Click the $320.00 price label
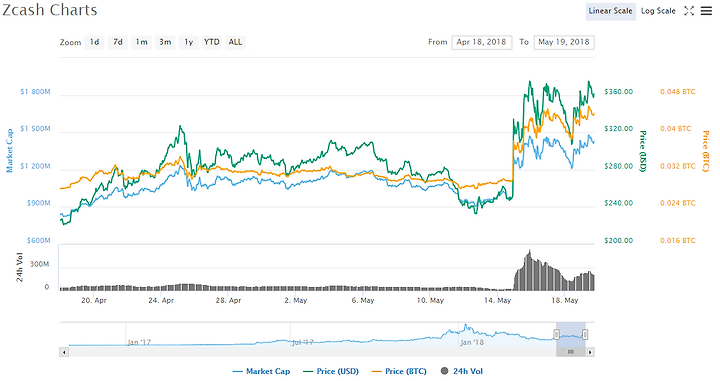 tap(619, 129)
